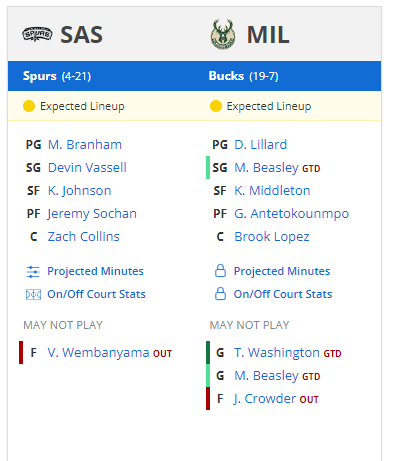The height and width of the screenshot is (461, 394).
Task: Open Devin Vassell's player link
Action: click(x=87, y=168)
